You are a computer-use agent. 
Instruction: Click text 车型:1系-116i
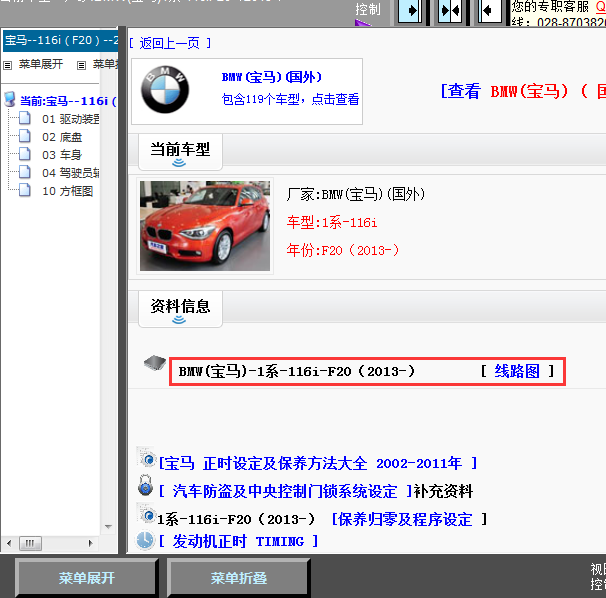click(x=332, y=223)
